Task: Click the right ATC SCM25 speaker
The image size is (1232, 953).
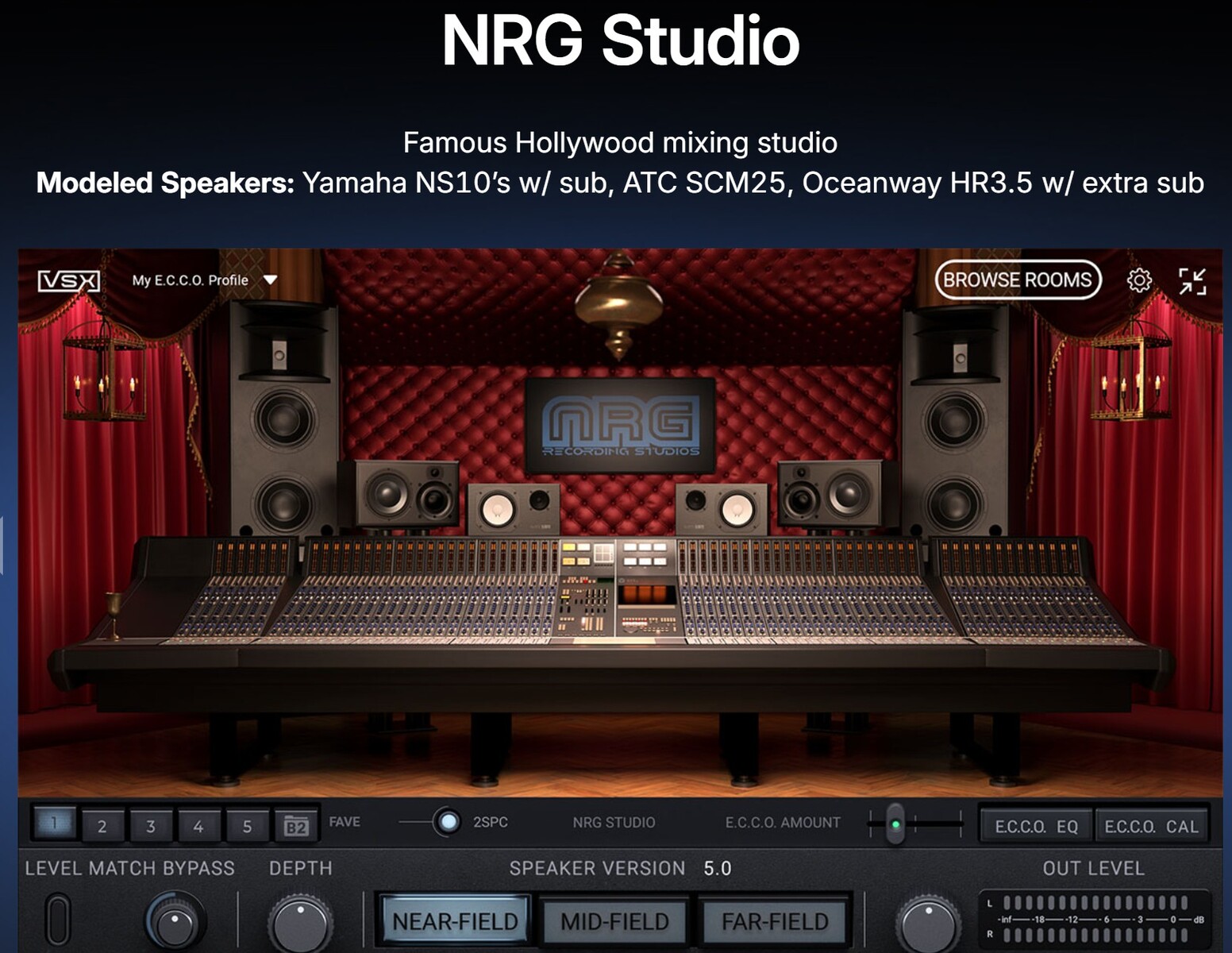Action: (x=830, y=492)
